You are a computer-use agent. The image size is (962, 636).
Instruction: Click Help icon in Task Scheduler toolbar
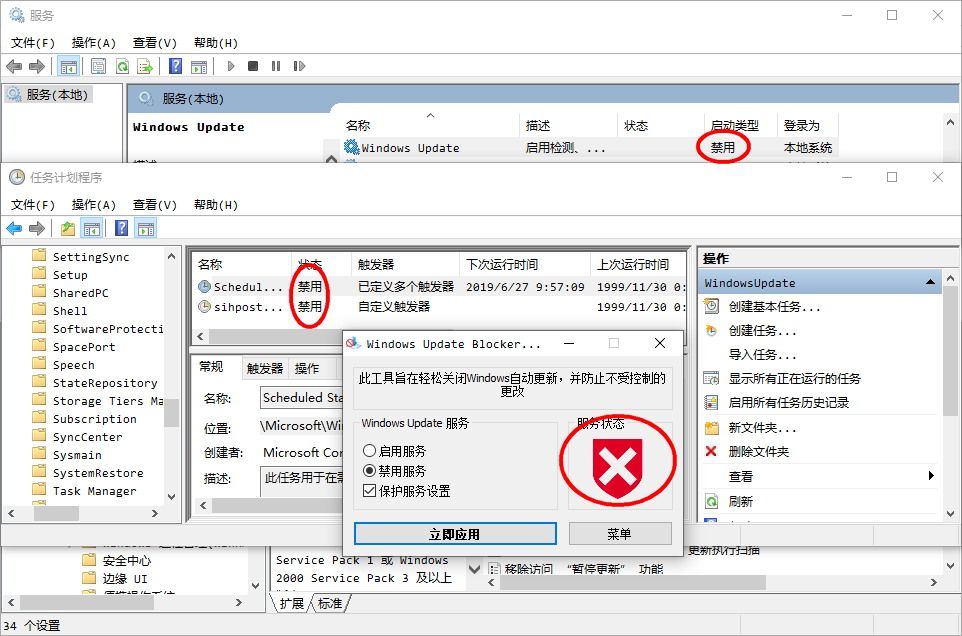tap(121, 229)
